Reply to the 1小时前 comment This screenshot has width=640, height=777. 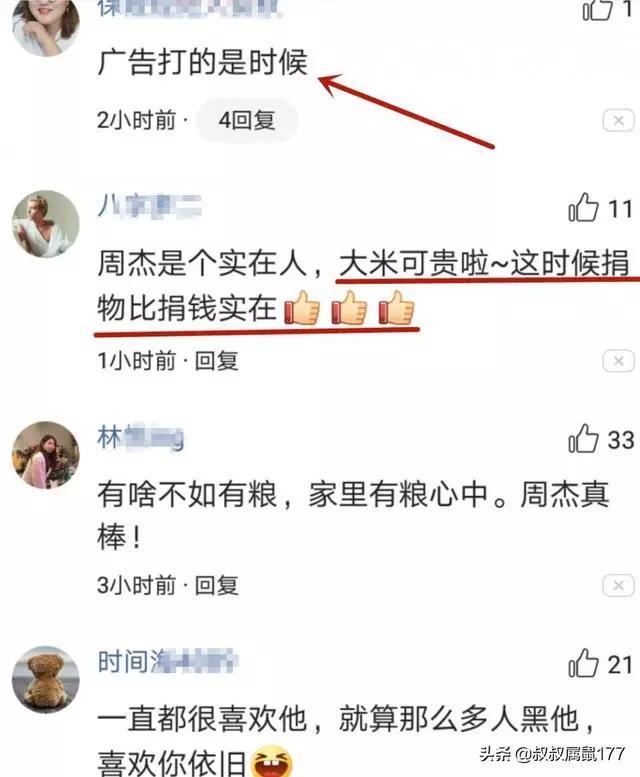coord(216,361)
